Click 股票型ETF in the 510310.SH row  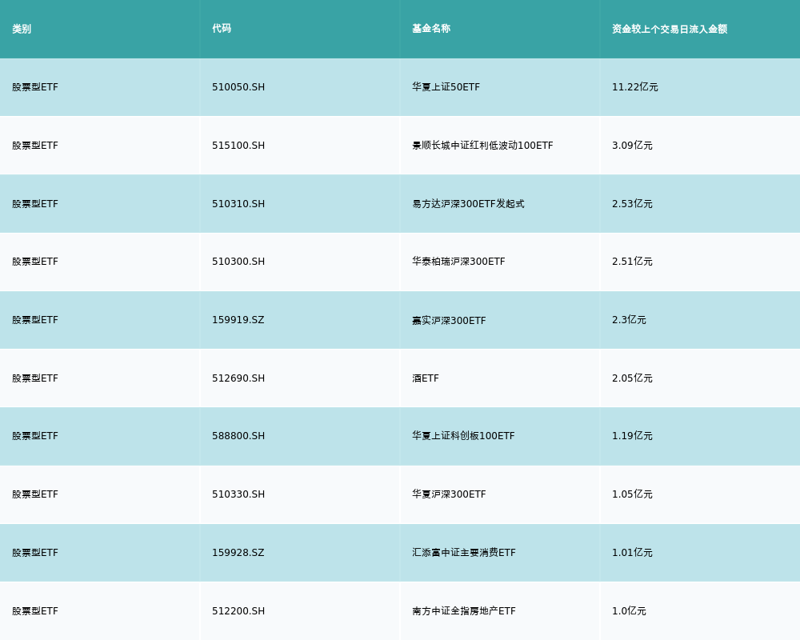click(35, 204)
